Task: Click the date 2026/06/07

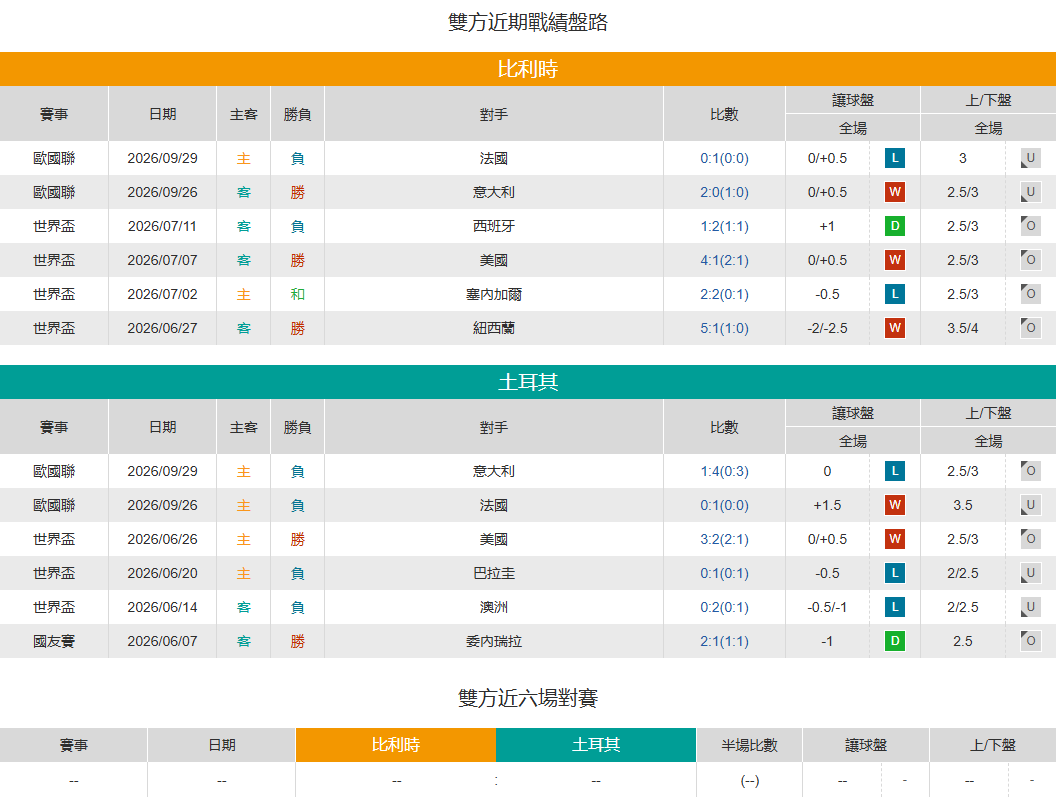Action: [x=162, y=641]
